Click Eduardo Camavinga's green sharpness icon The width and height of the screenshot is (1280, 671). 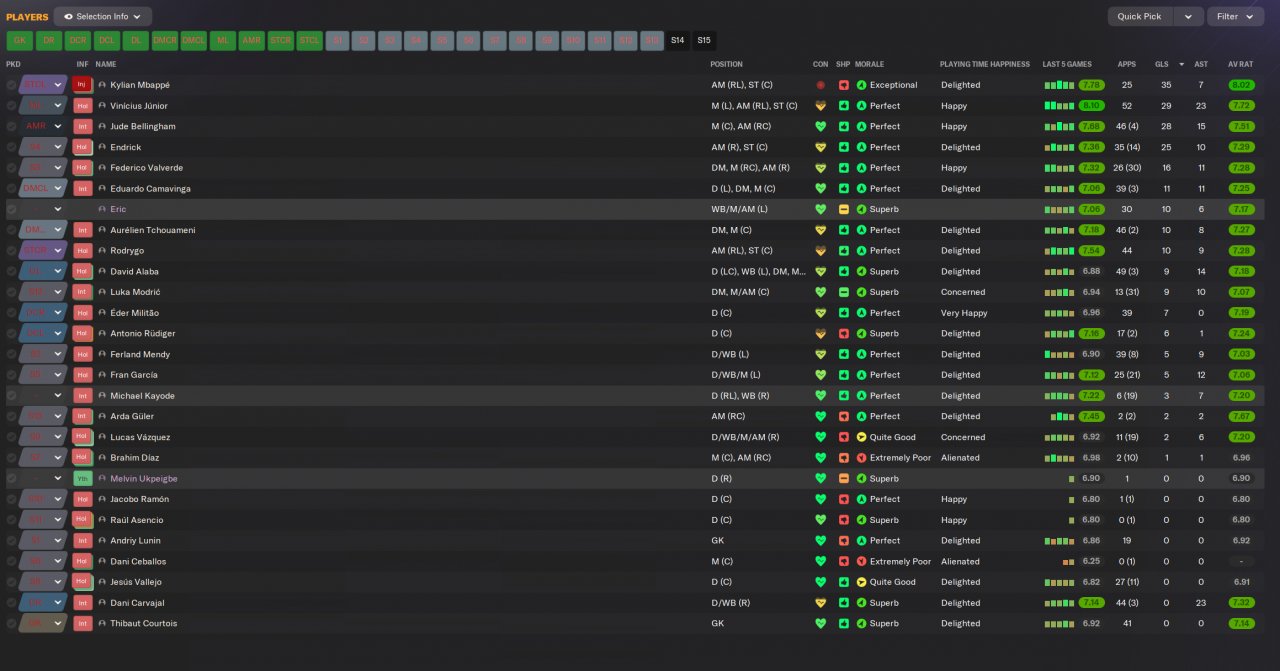843,188
